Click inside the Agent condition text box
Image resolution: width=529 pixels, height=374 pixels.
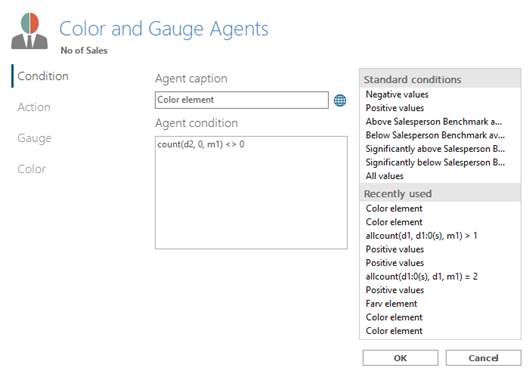tap(251, 193)
